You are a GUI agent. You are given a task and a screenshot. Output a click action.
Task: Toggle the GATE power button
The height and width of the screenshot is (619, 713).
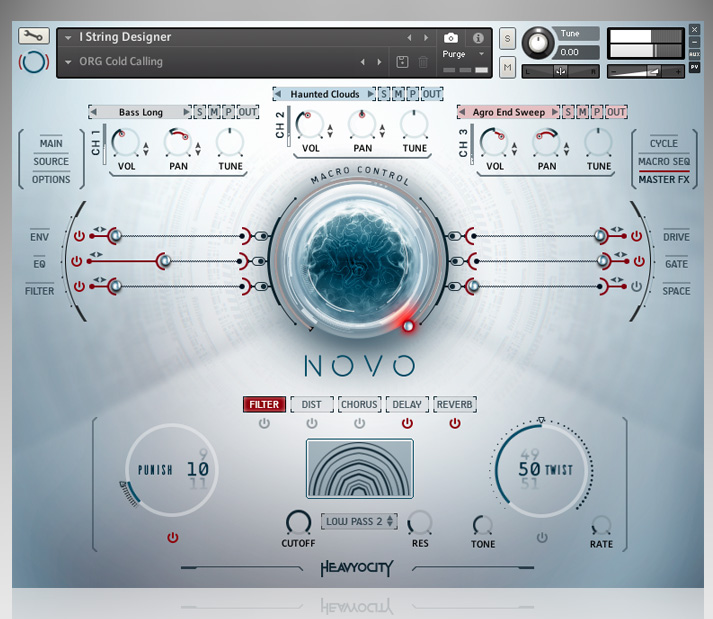[639, 261]
